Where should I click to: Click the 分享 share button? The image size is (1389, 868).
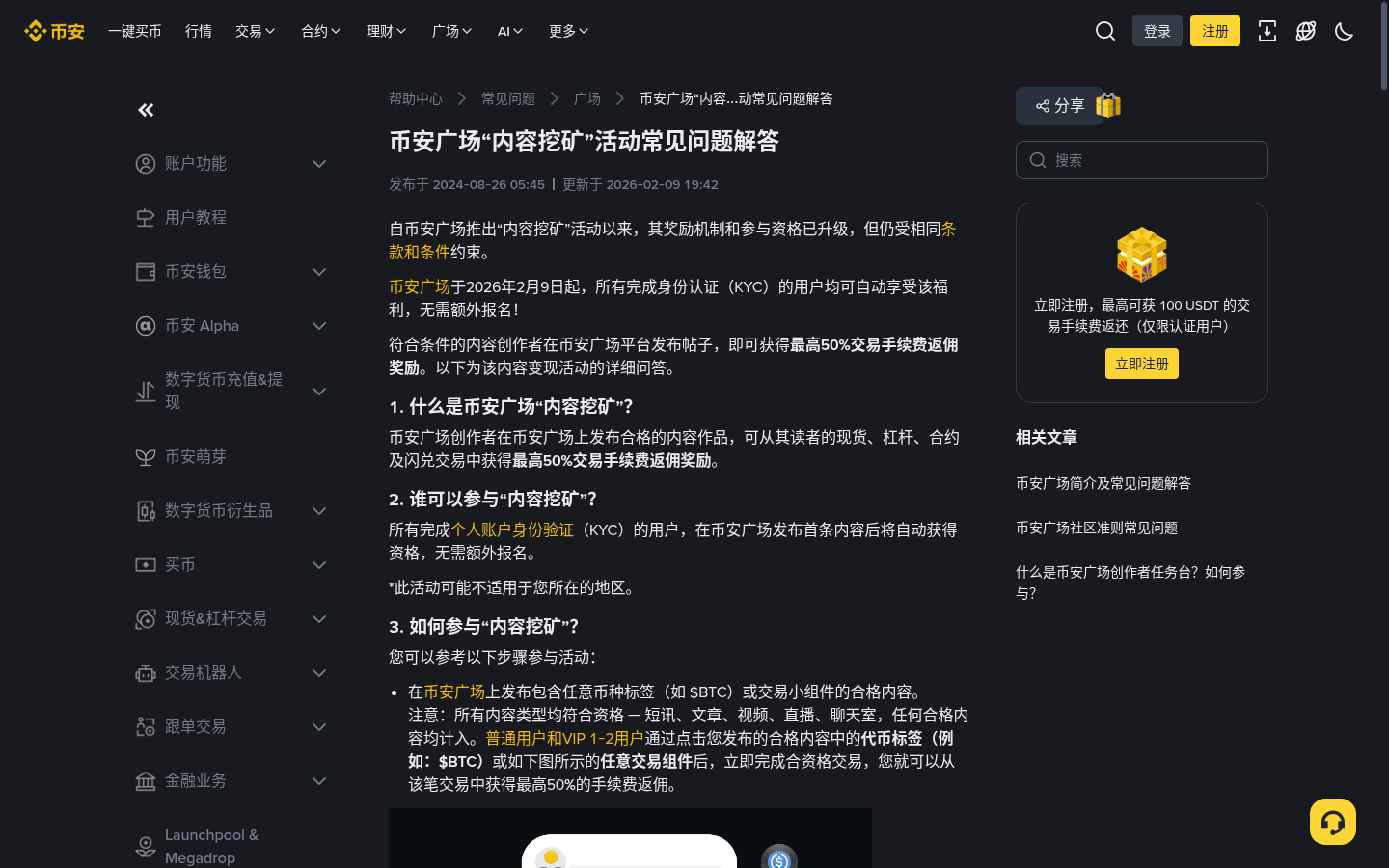1060,106
